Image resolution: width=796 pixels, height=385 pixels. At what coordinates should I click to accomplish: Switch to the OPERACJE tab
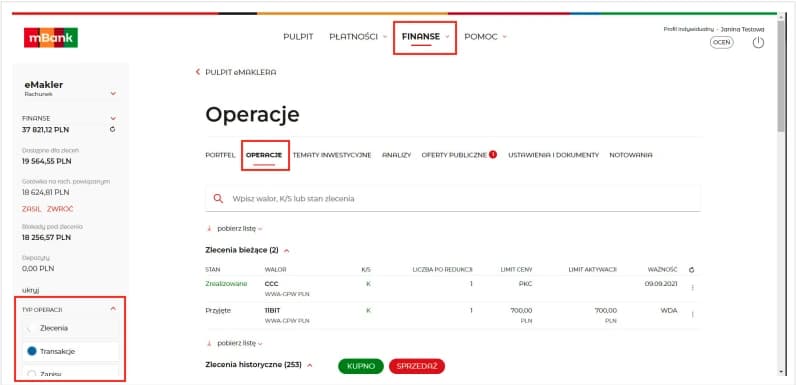264,155
